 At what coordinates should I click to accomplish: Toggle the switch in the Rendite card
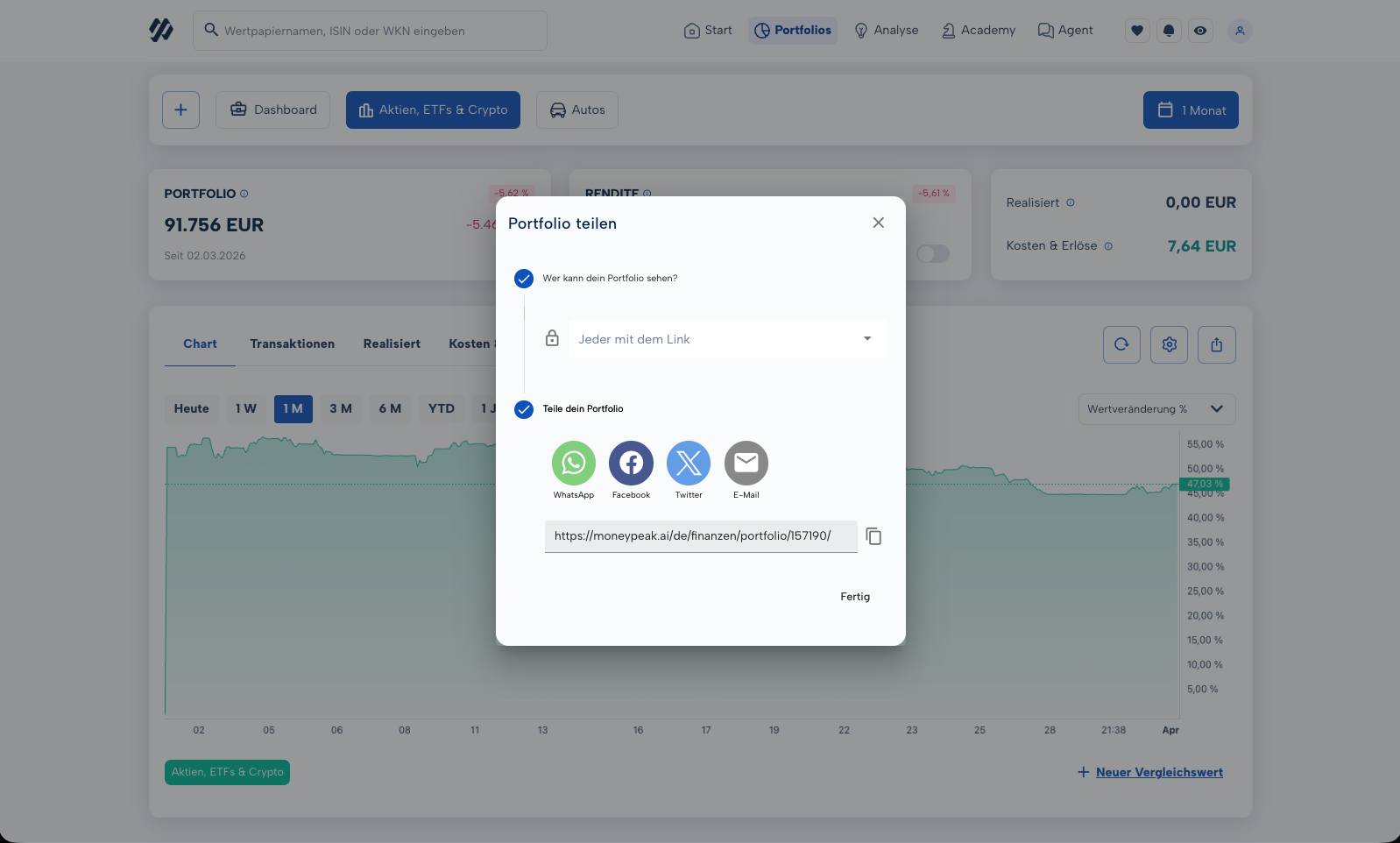(x=932, y=254)
